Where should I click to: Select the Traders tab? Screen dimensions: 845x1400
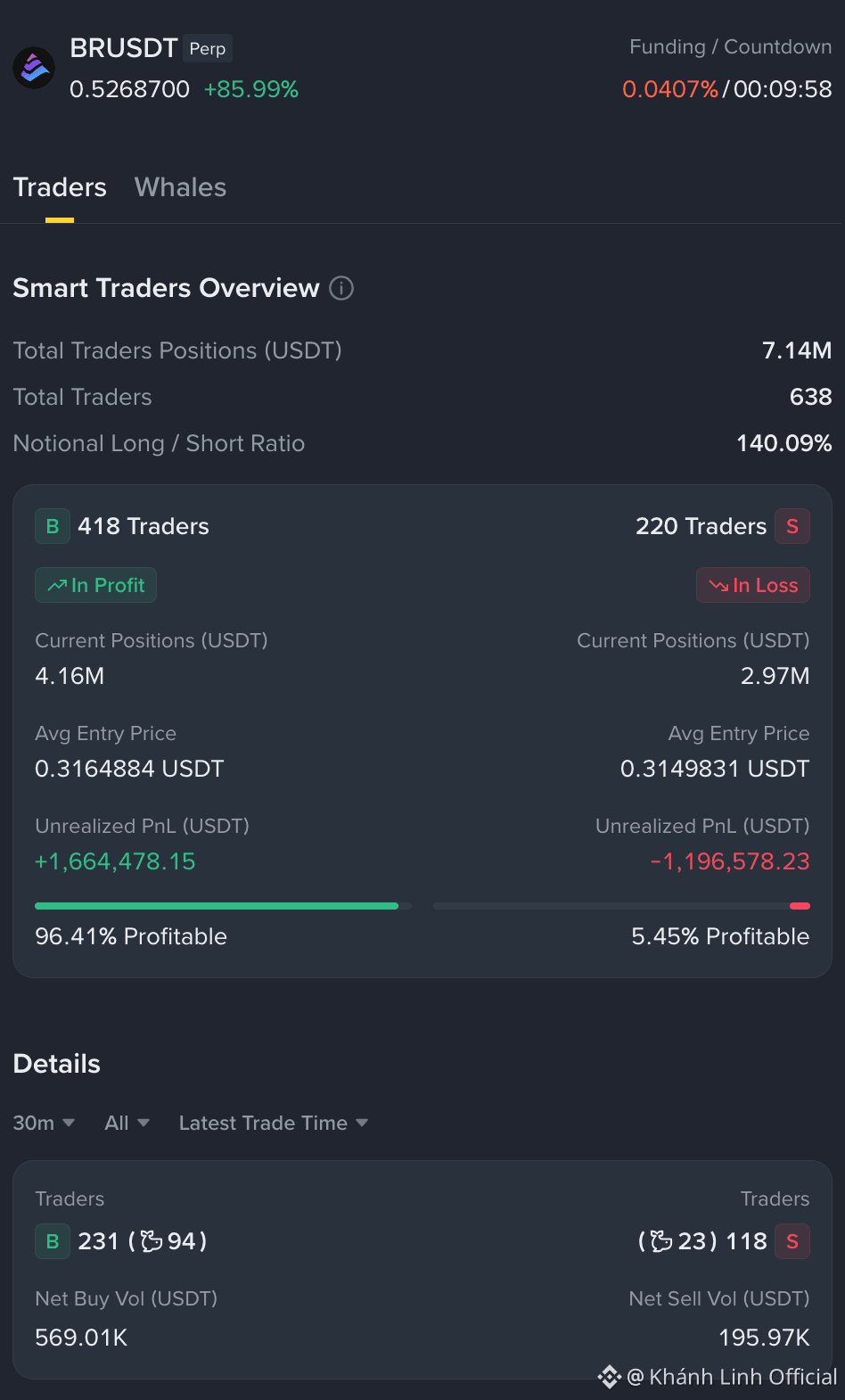(x=60, y=187)
